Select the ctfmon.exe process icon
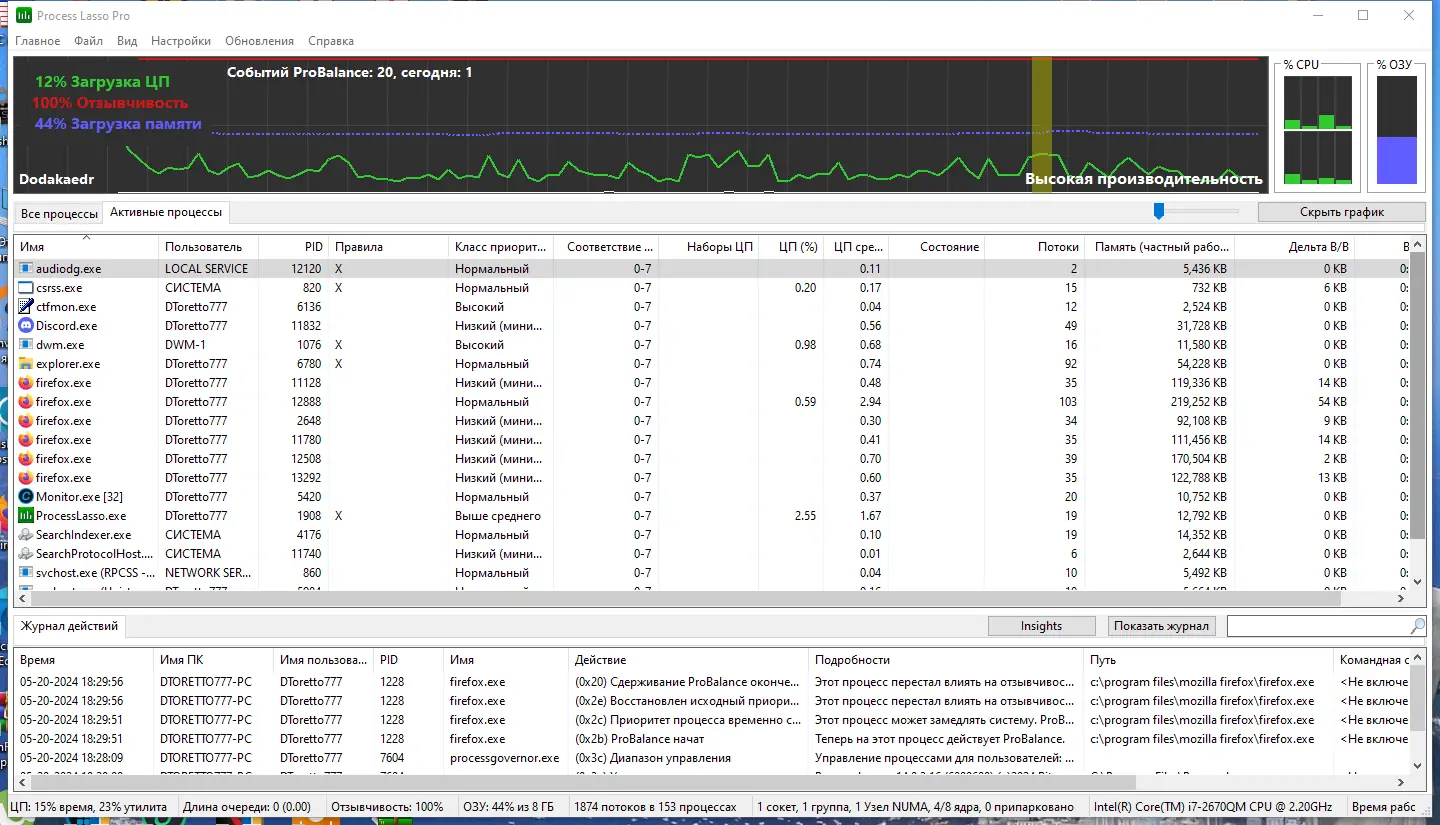1440x825 pixels. [26, 307]
